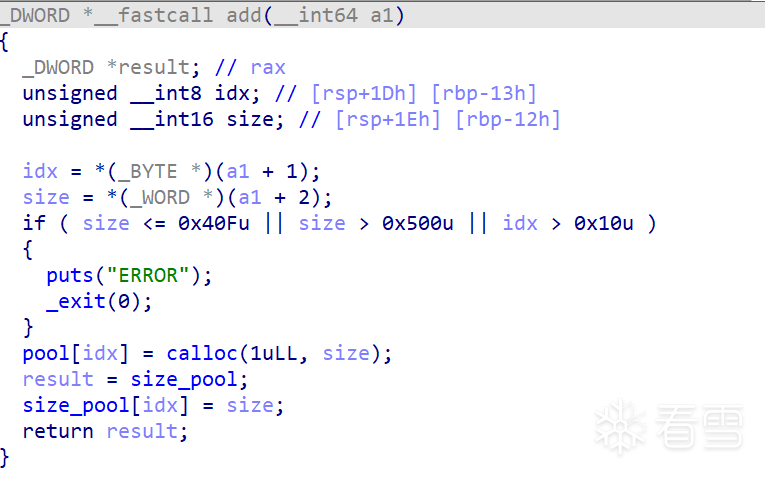This screenshot has width=765, height=479.
Task: Click the constant 0x40Fu in the if condition
Action: (x=214, y=223)
